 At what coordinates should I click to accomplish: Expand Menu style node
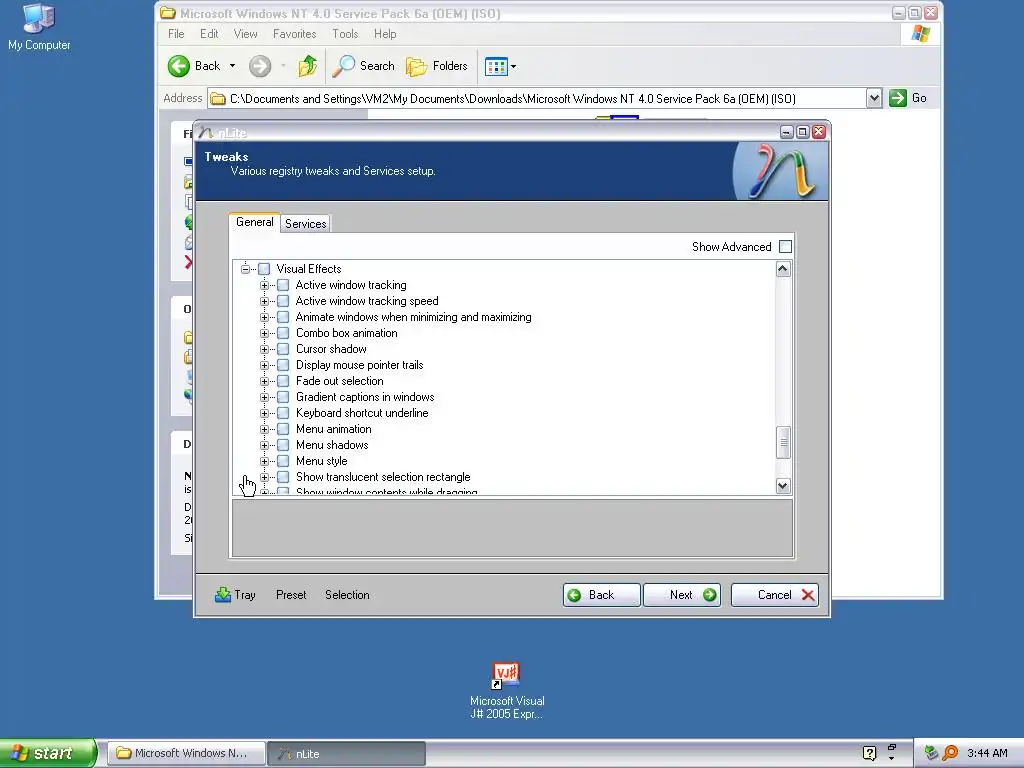point(264,461)
